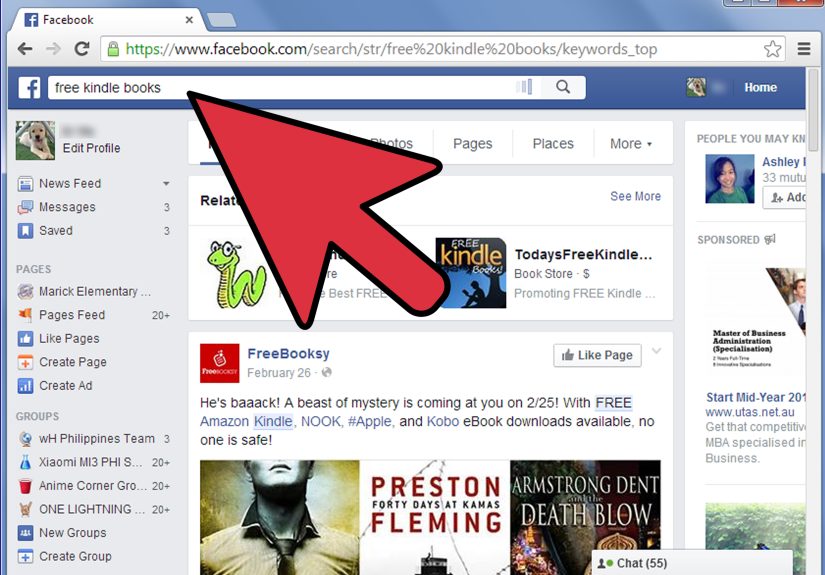This screenshot has height=575, width=825.
Task: Open the FreeBooksy page name link
Action: pyautogui.click(x=288, y=354)
